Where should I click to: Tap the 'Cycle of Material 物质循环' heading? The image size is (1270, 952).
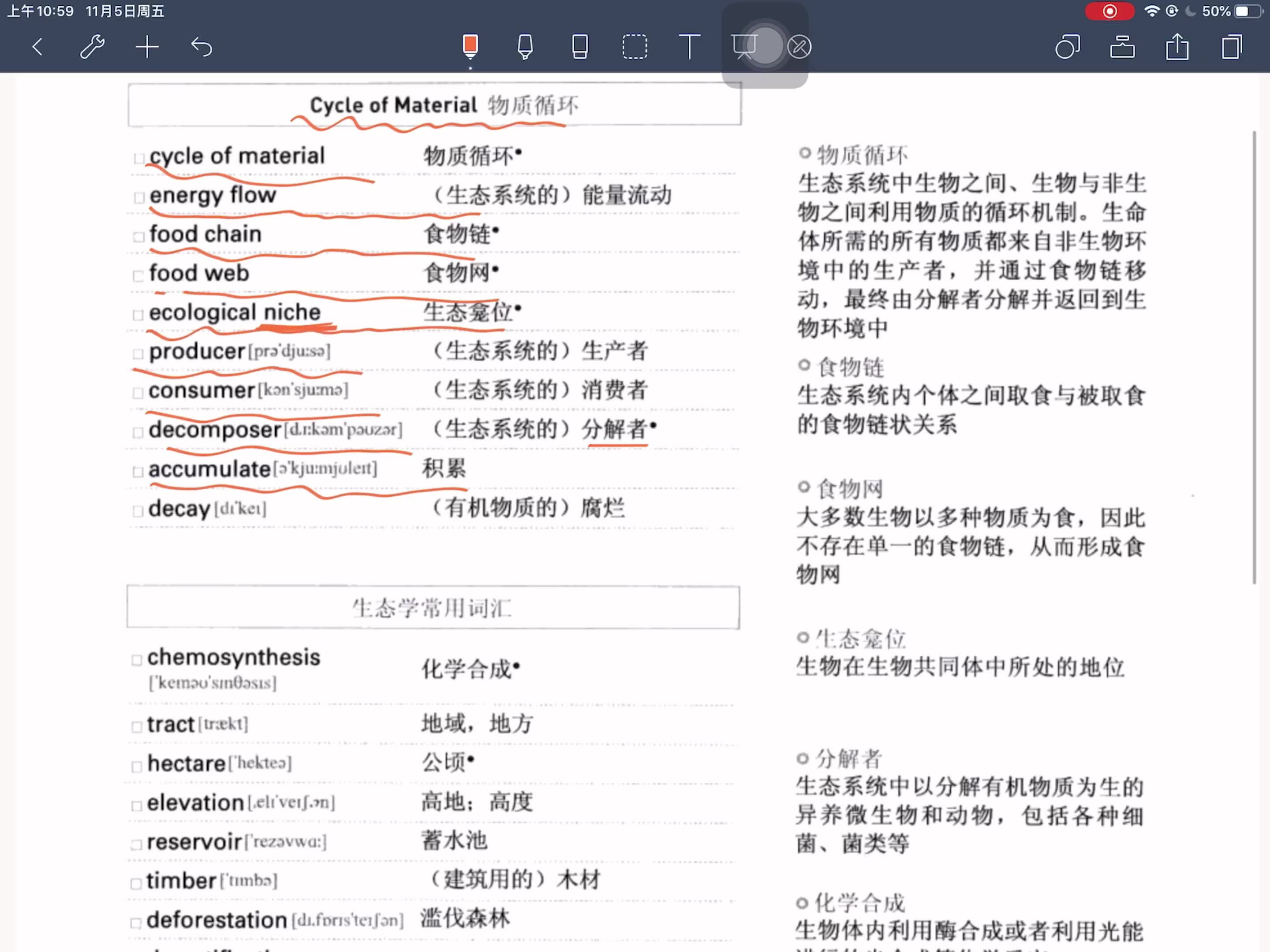coord(444,105)
